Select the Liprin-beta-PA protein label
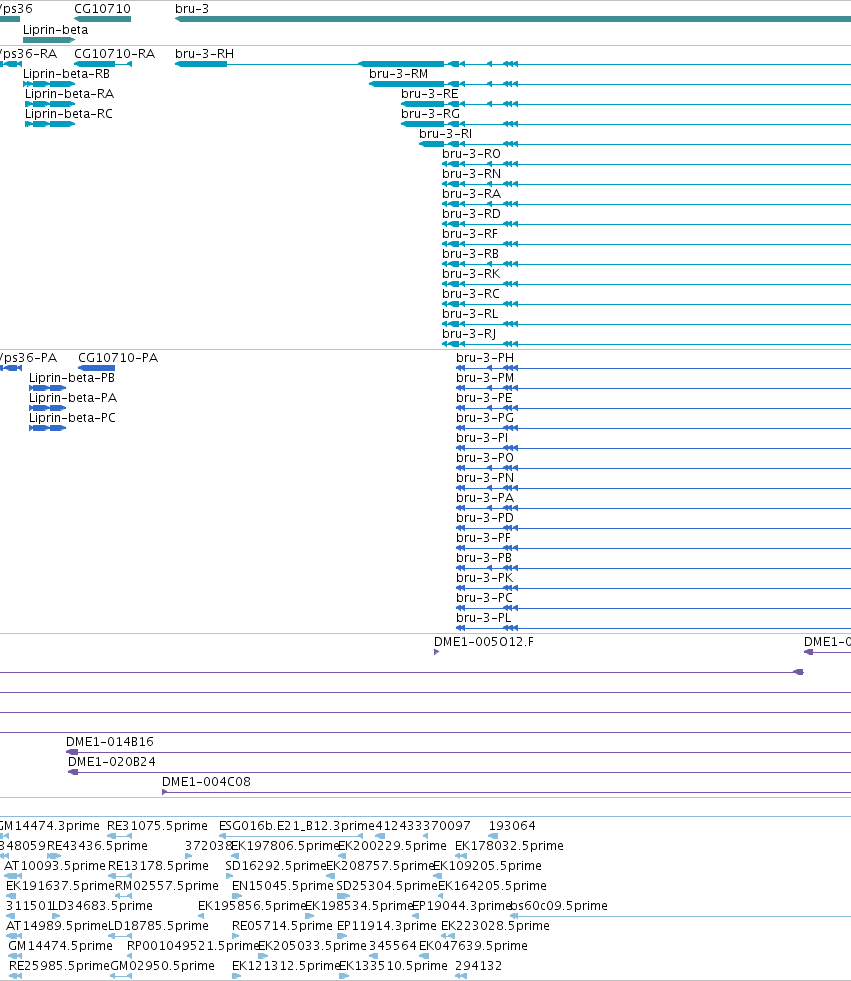Screen dimensions: 851x981 73,398
